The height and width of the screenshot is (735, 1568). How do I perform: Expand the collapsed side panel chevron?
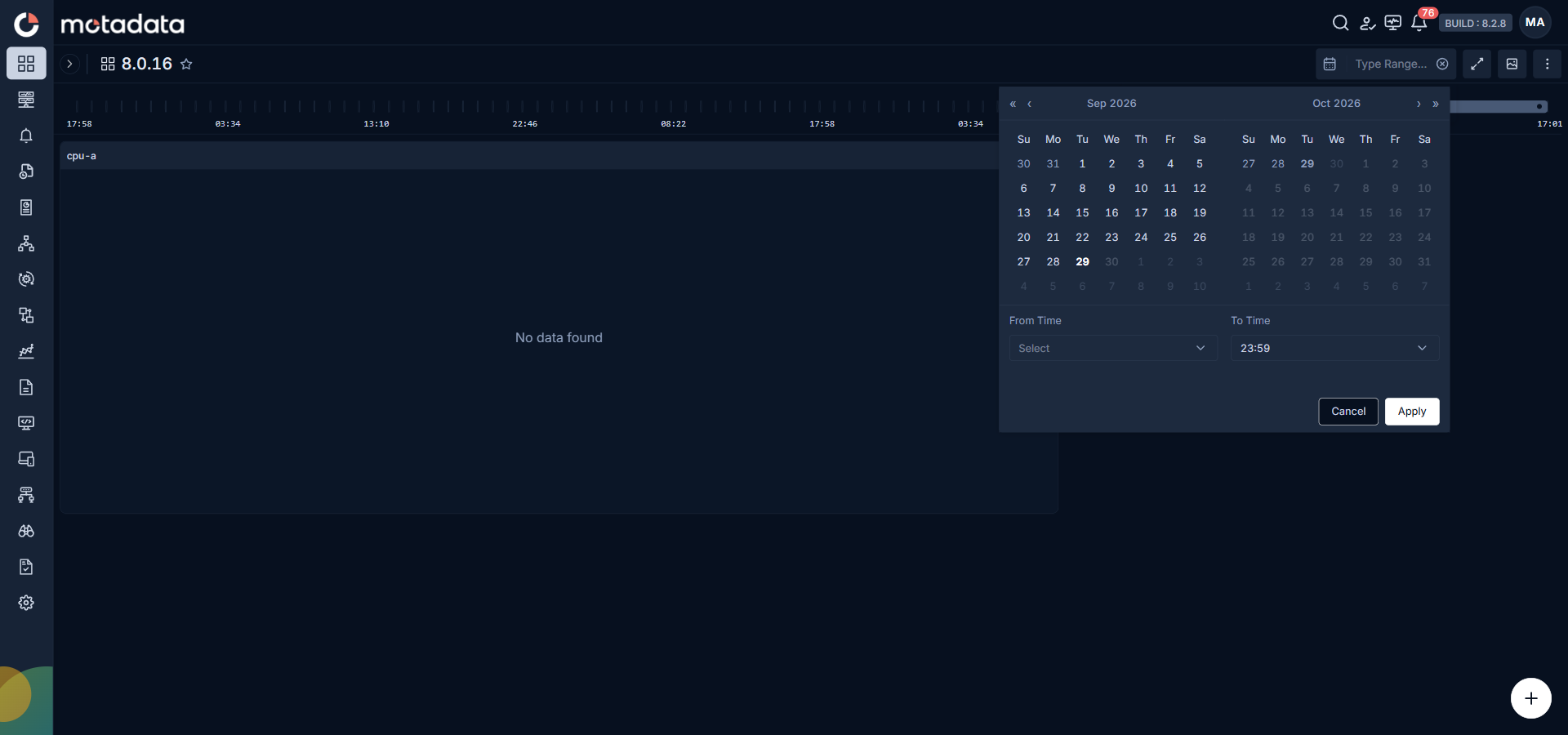point(70,64)
